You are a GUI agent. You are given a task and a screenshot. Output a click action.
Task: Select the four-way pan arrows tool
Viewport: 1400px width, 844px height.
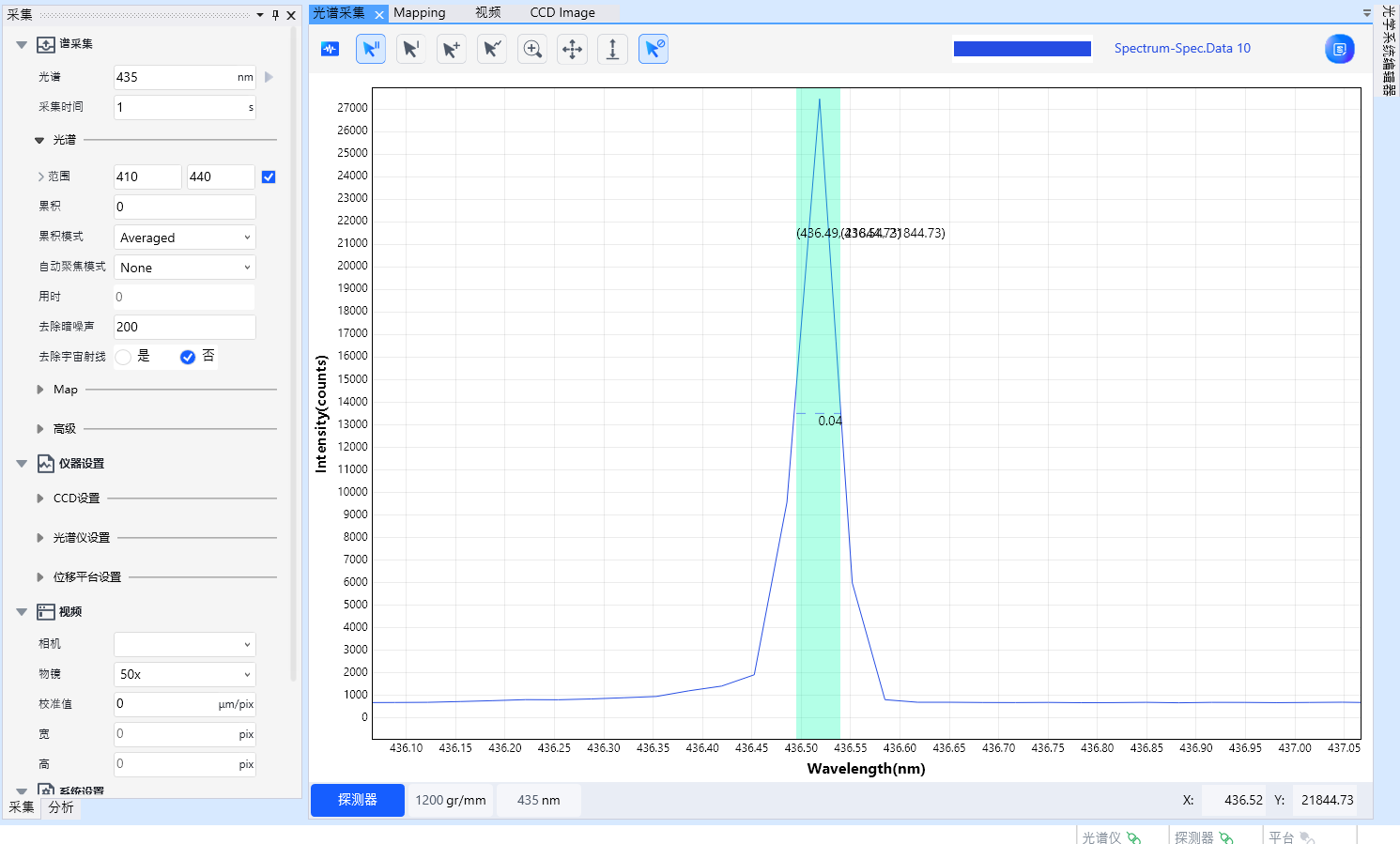point(572,49)
